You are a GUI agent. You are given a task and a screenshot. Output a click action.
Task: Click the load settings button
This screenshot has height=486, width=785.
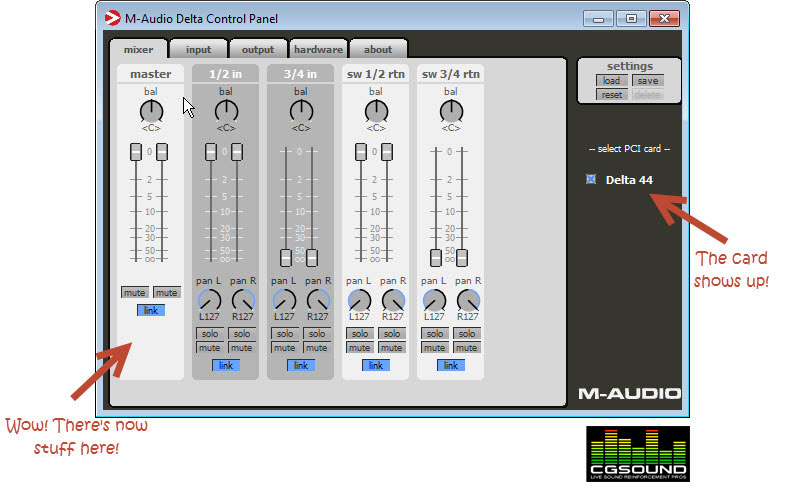(611, 81)
